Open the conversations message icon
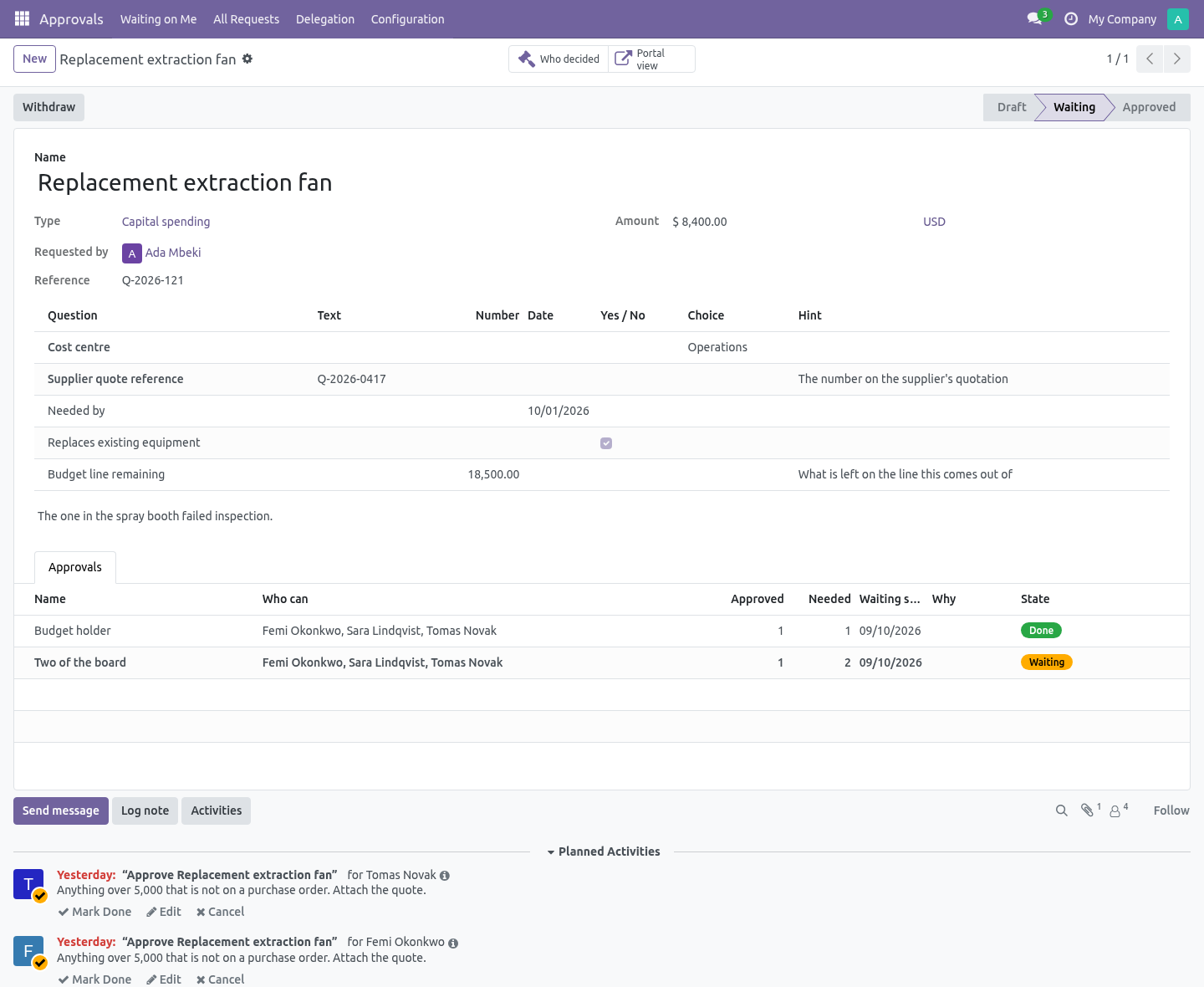 (x=1035, y=18)
